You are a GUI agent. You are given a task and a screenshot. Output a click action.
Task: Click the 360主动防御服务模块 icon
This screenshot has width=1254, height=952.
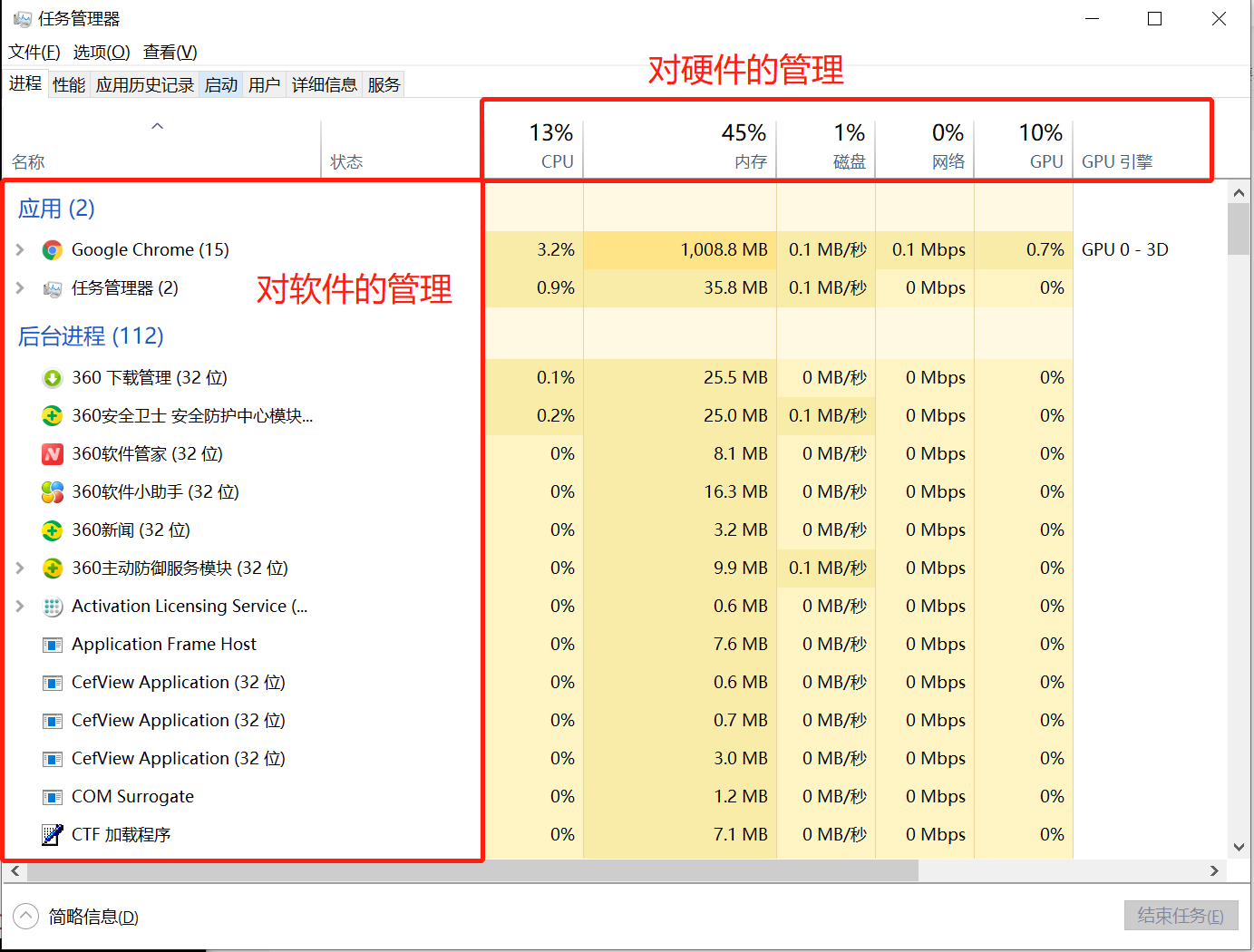(53, 568)
